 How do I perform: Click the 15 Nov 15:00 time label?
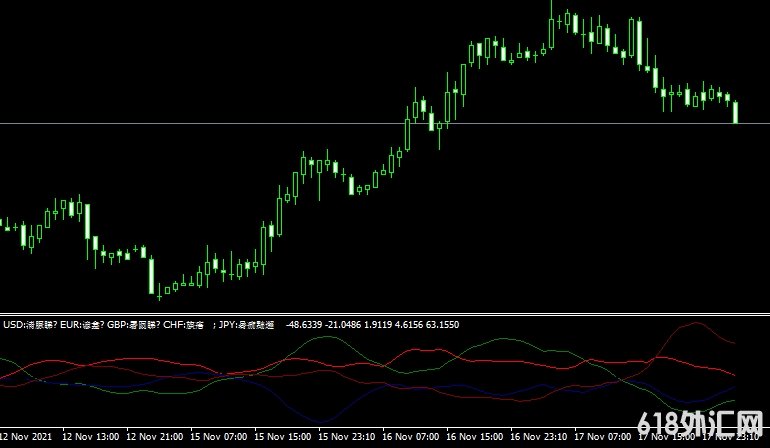point(283,437)
